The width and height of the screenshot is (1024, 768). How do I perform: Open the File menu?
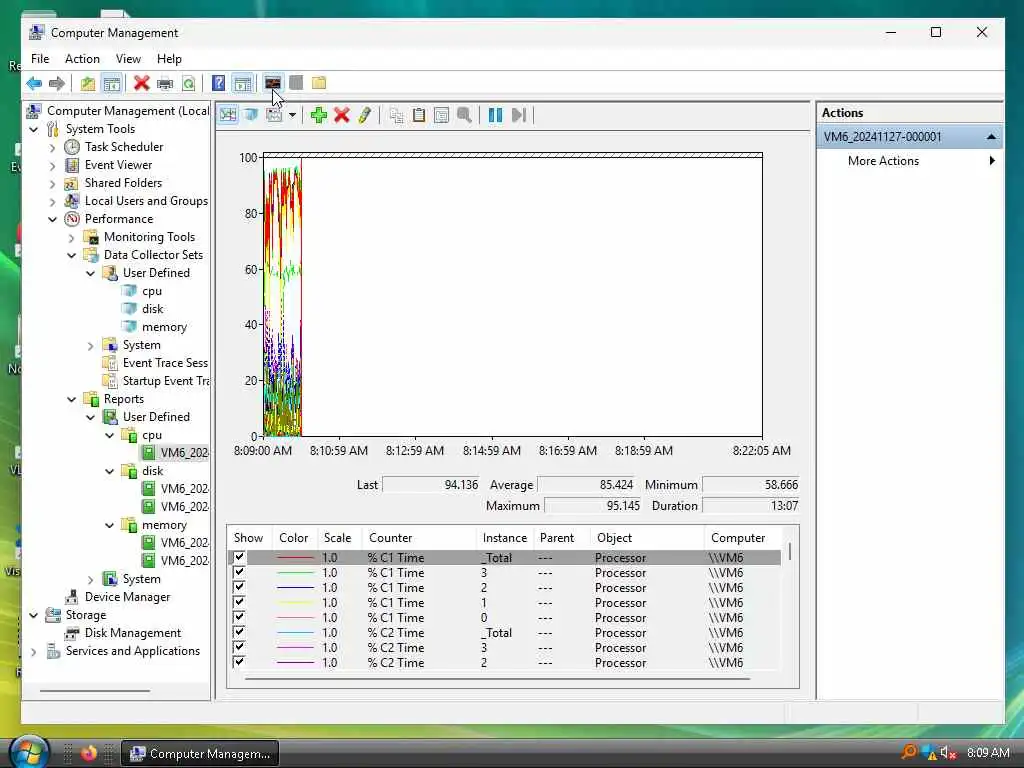pyautogui.click(x=40, y=59)
